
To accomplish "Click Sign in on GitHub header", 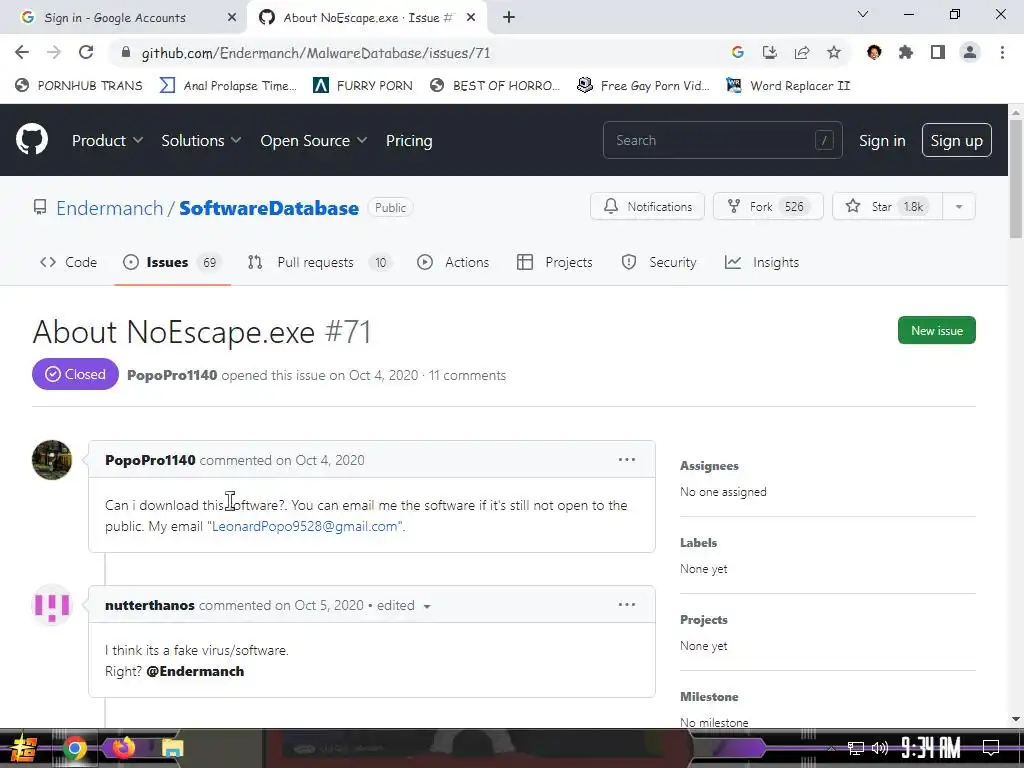I will 882,140.
